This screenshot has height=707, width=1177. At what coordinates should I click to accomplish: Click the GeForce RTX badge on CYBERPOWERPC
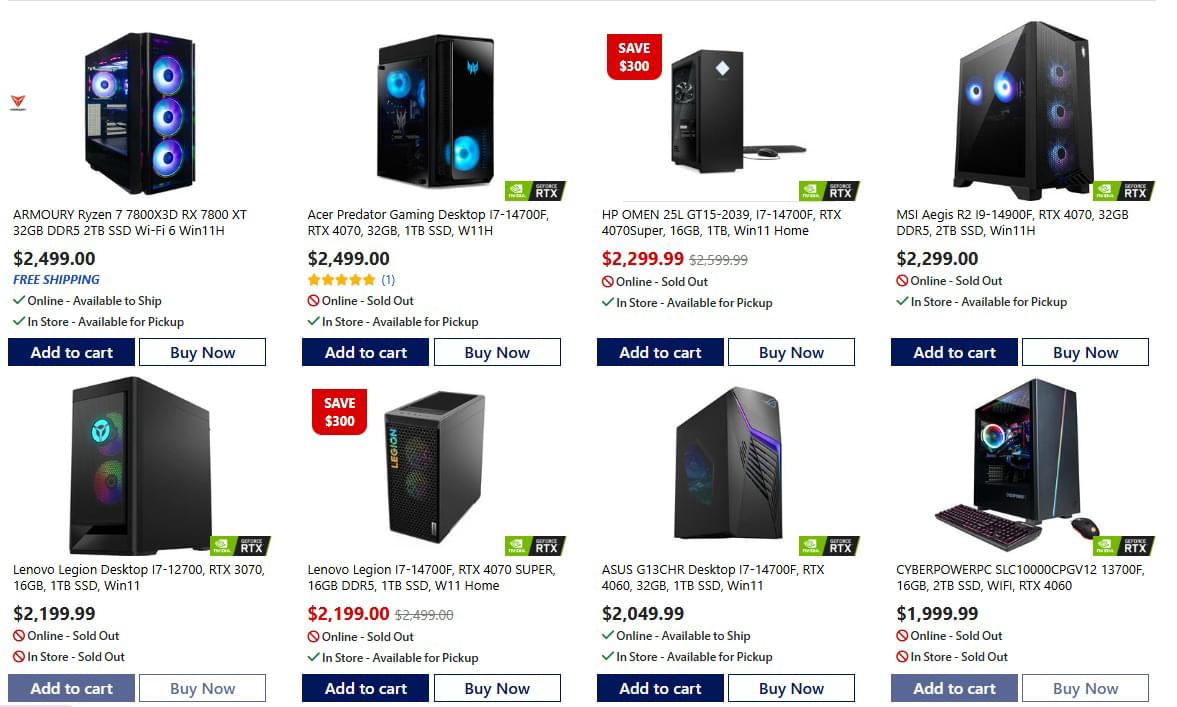click(x=1124, y=546)
